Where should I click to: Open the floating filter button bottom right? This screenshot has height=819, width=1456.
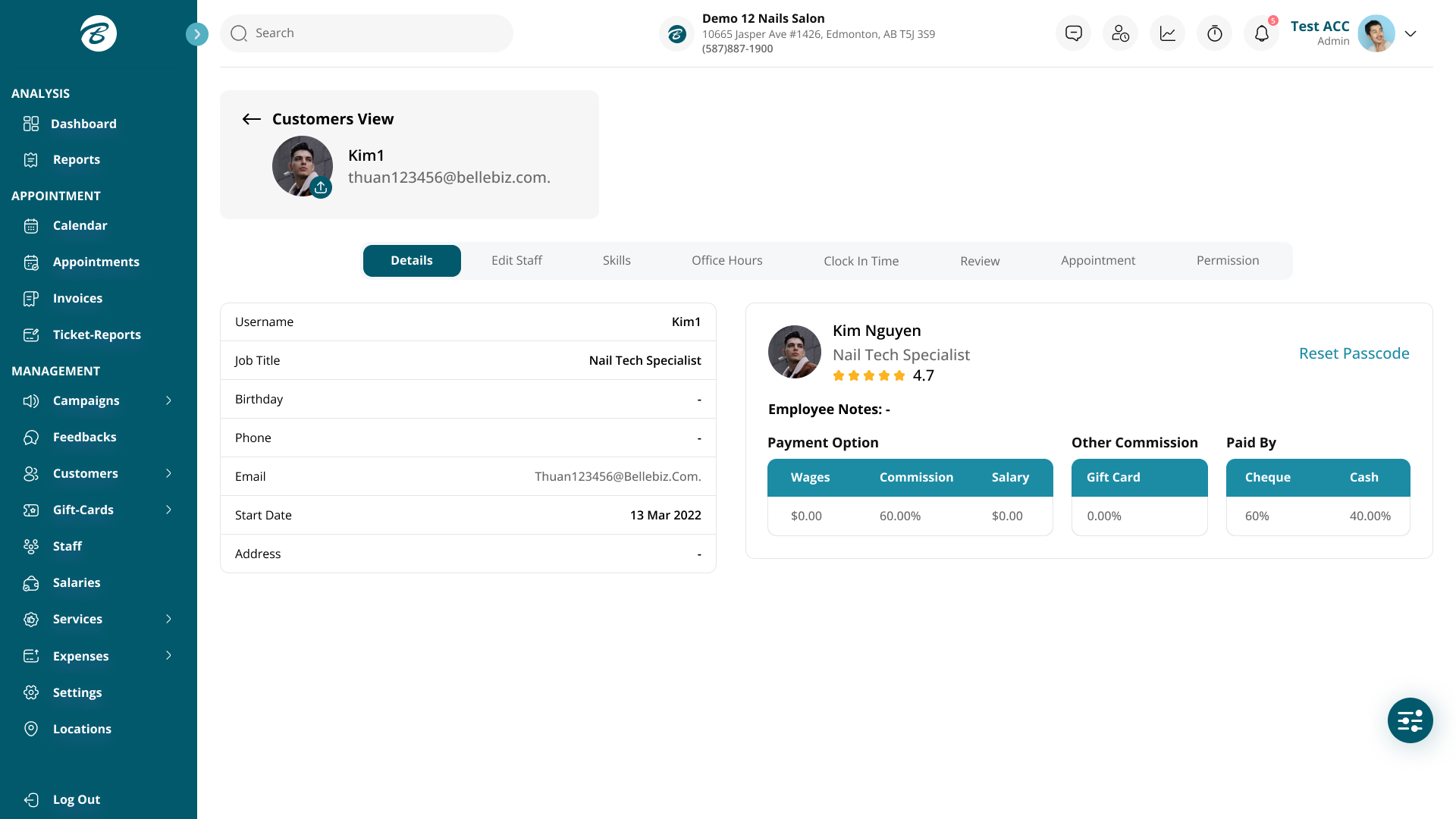[1410, 720]
